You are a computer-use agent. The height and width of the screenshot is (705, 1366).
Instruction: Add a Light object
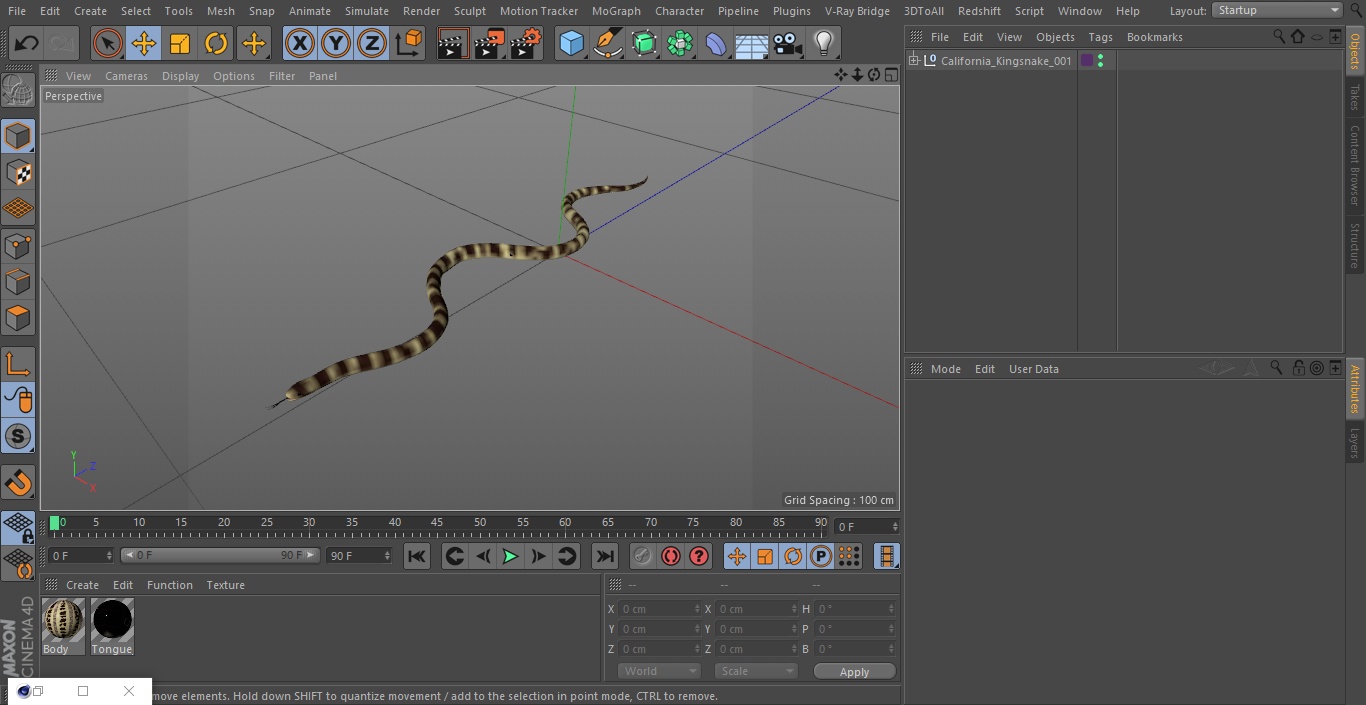tap(823, 43)
